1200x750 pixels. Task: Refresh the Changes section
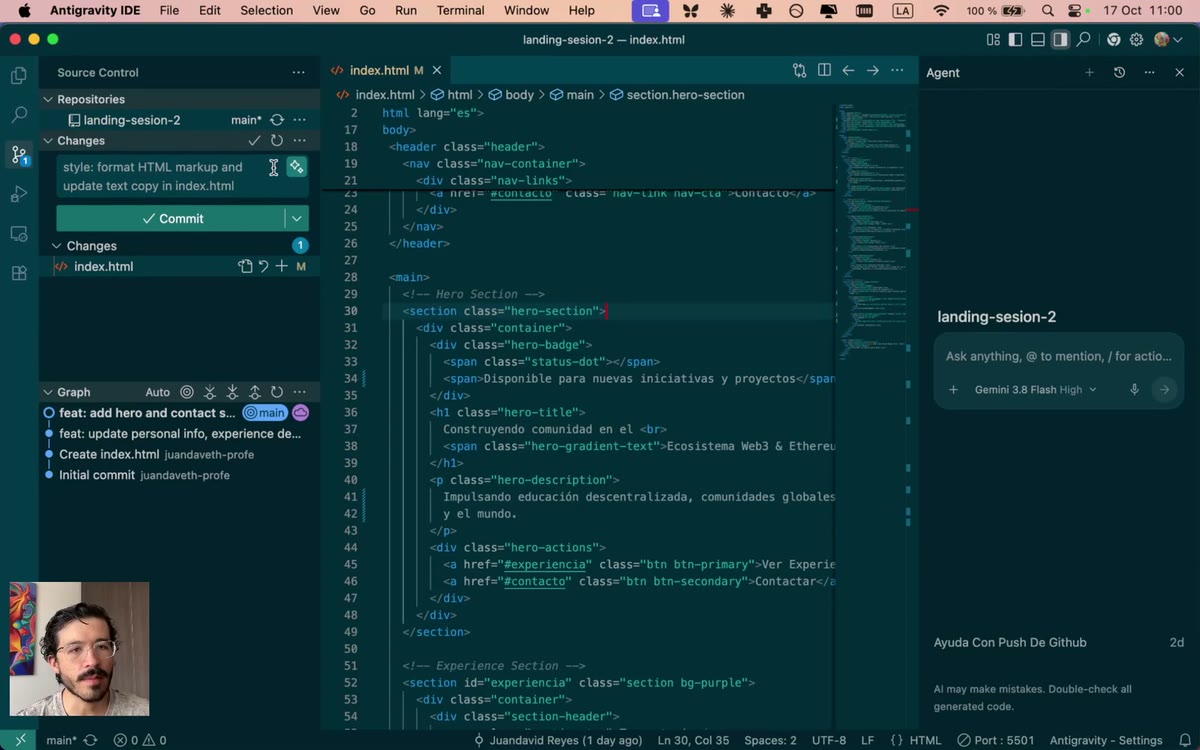point(277,141)
